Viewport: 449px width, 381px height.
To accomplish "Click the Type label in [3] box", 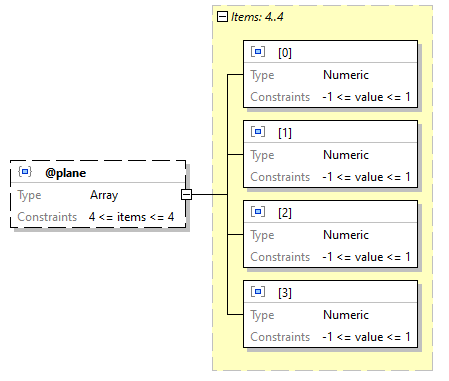I will (x=262, y=316).
